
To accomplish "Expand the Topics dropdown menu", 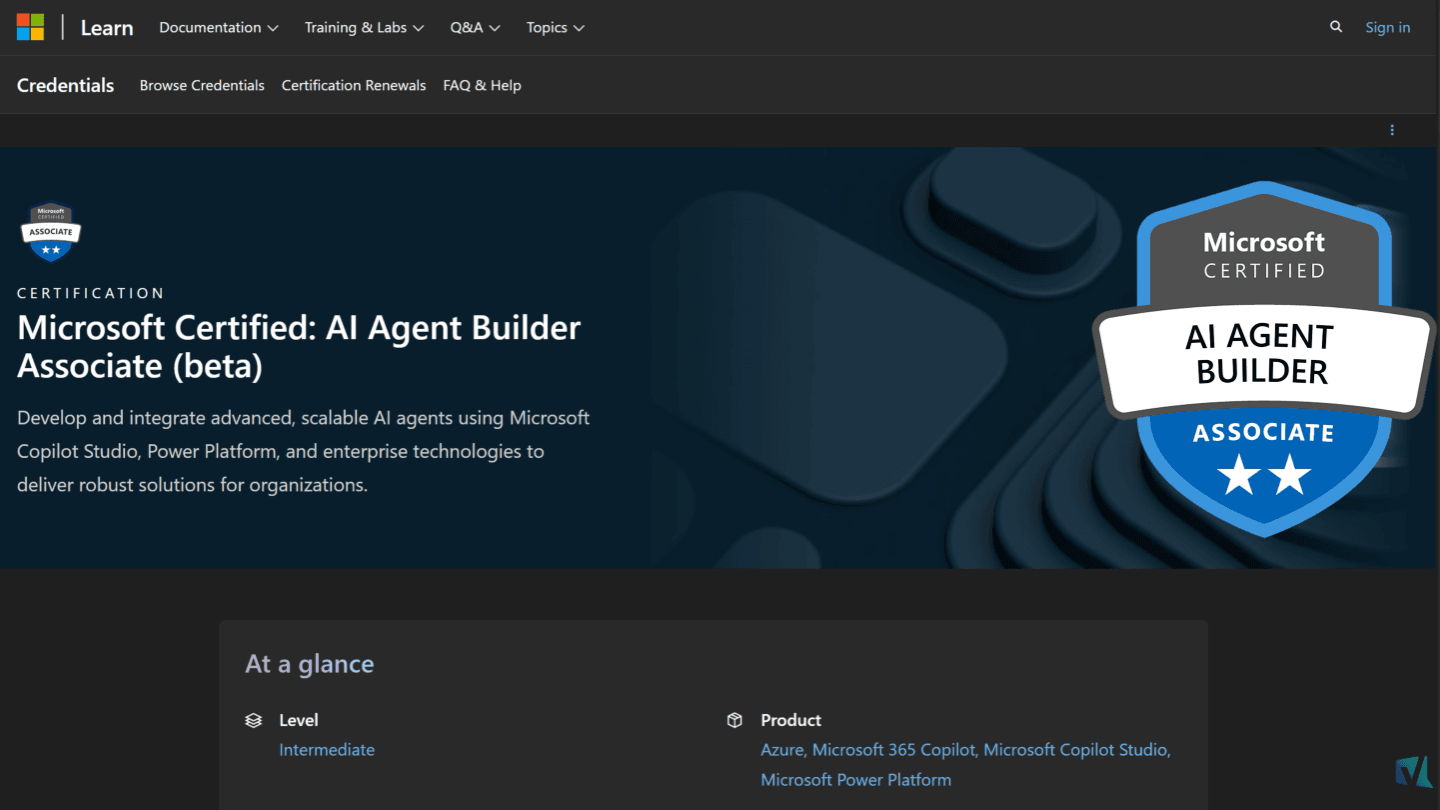I will pos(555,27).
